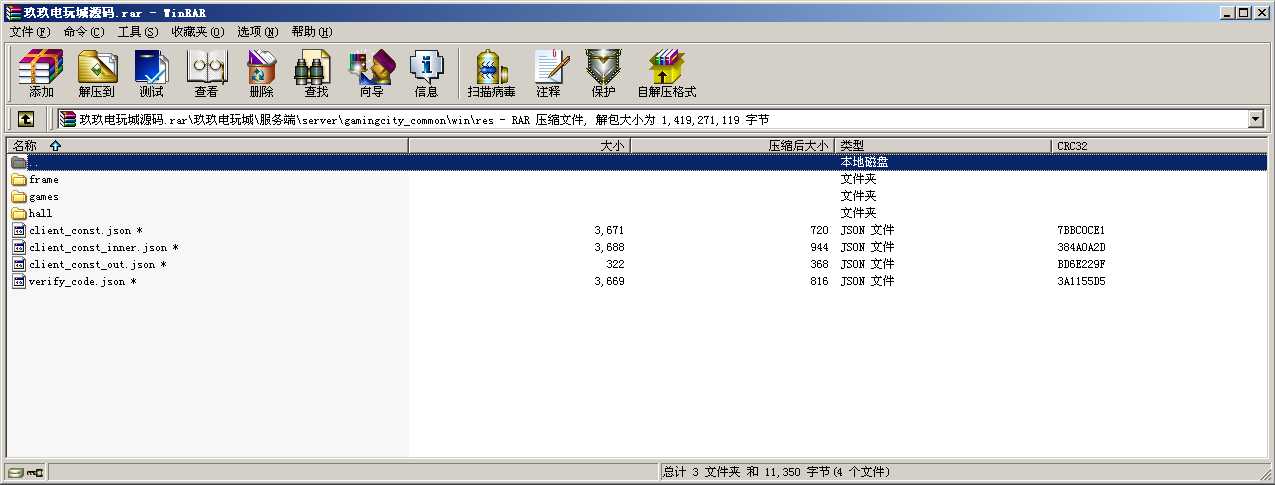Click the hall folder icon

19,214
